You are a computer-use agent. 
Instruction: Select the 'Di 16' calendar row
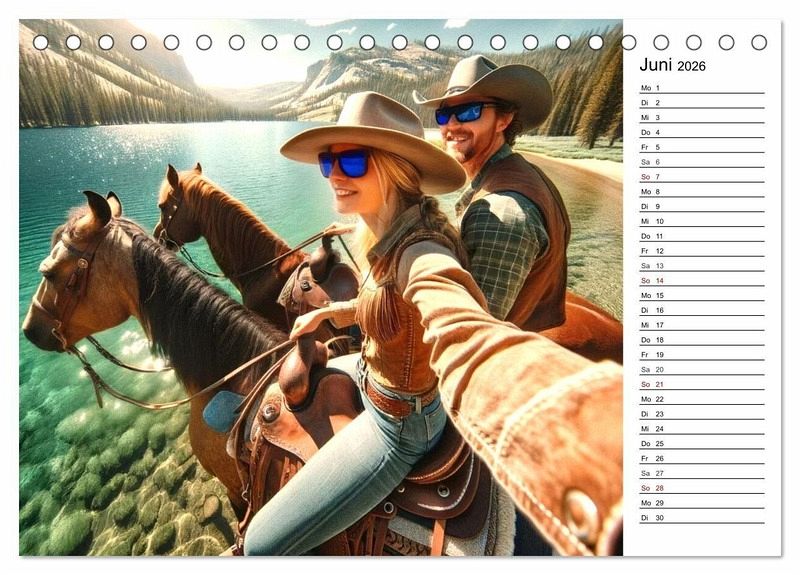coord(702,310)
